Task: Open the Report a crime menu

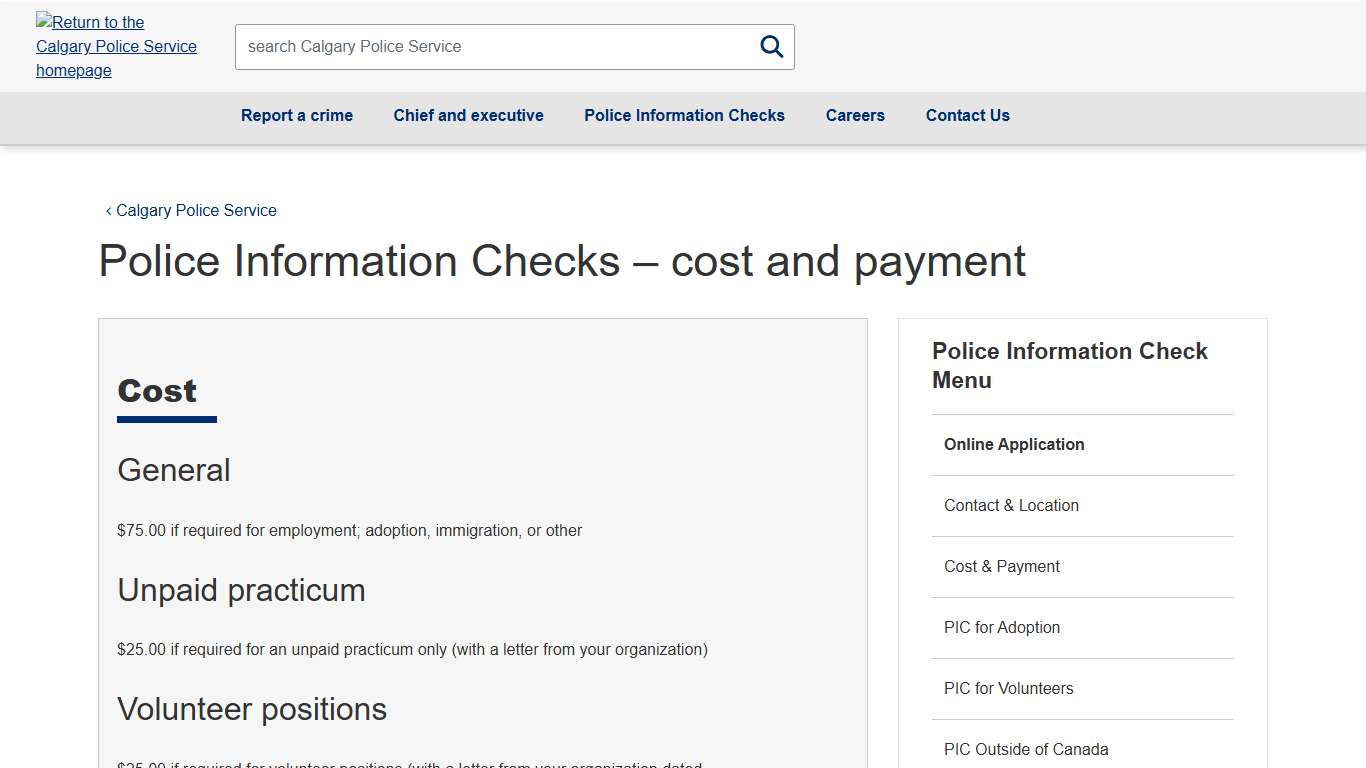Action: pyautogui.click(x=296, y=115)
